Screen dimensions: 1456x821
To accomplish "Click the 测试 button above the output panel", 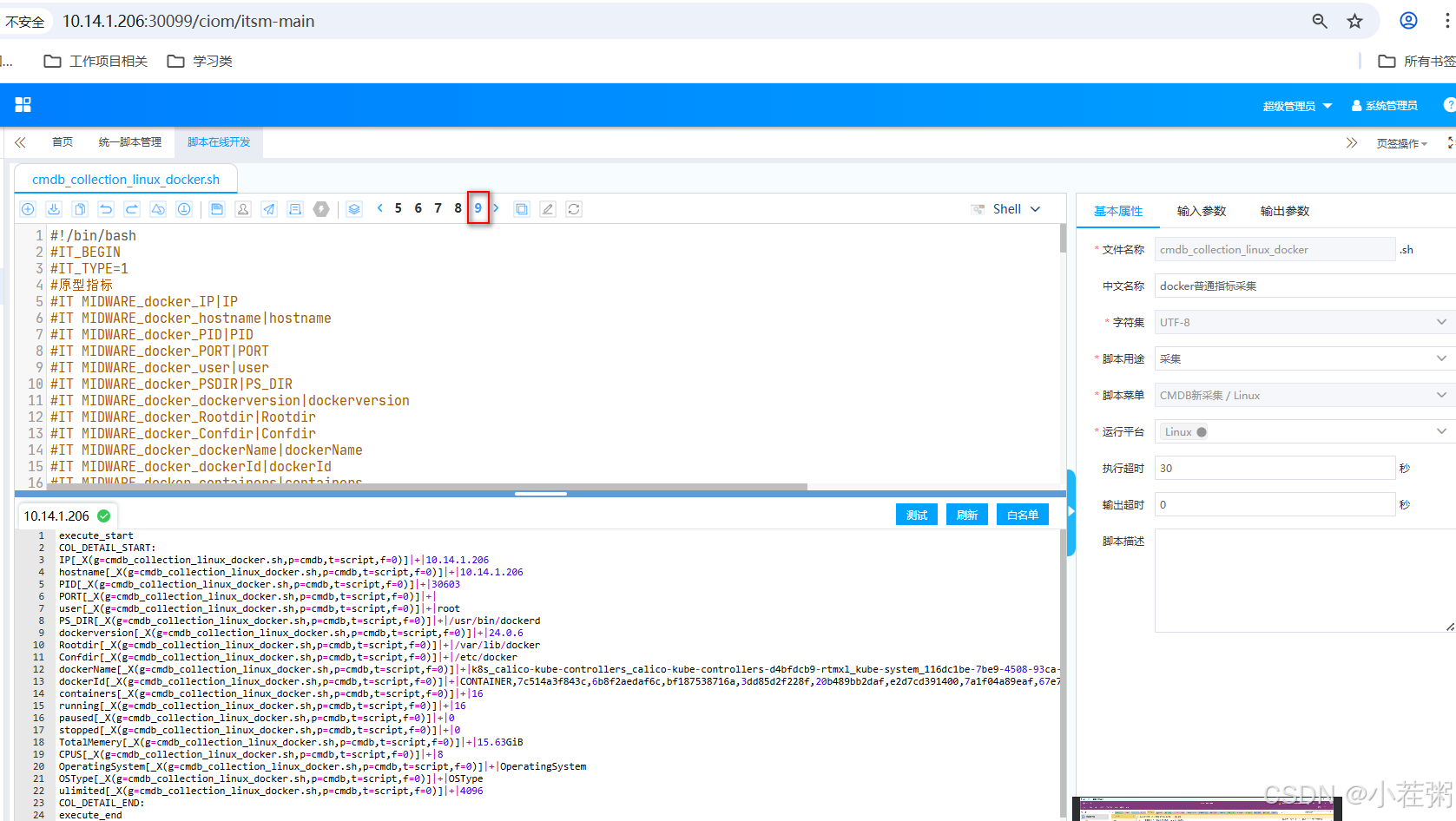I will click(916, 514).
